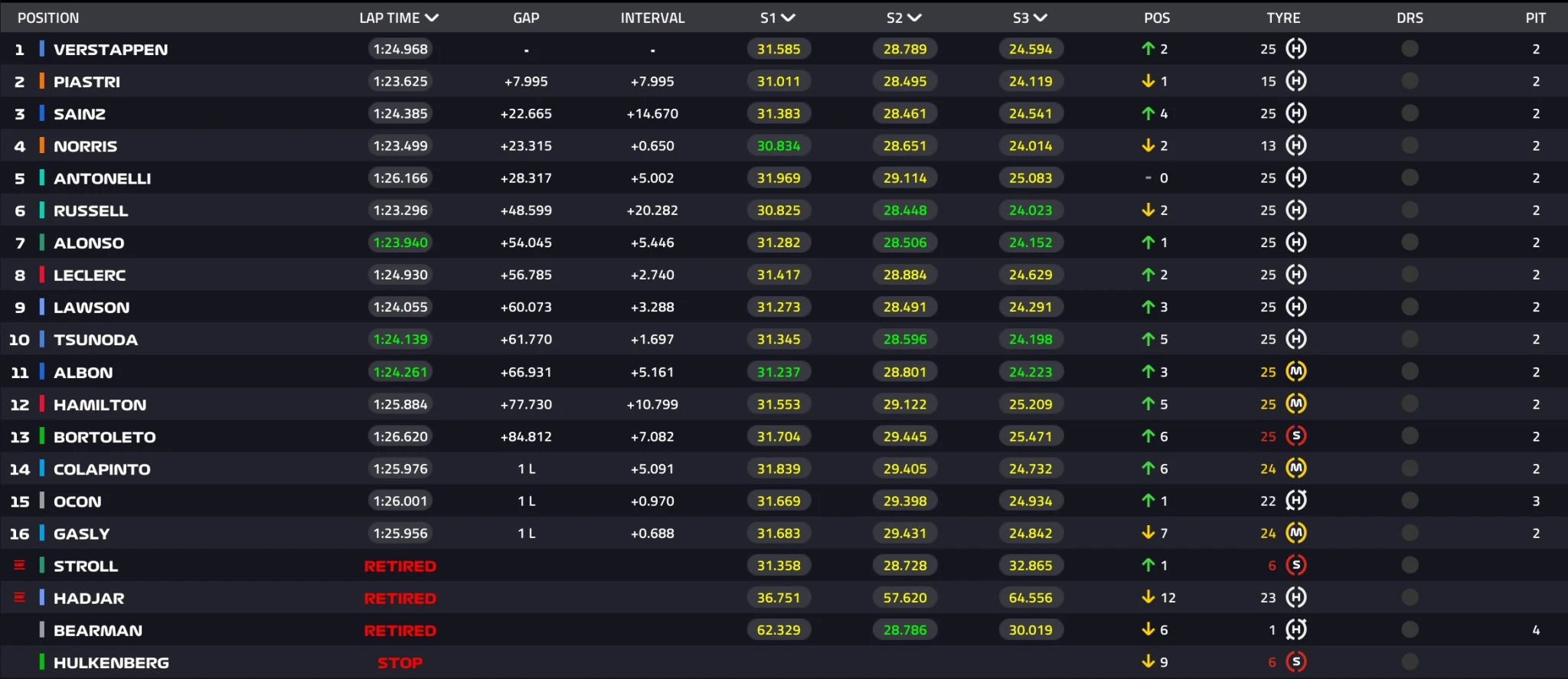Click Alonso's green lap time 1:23.940
This screenshot has height=679, width=1568.
[400, 243]
